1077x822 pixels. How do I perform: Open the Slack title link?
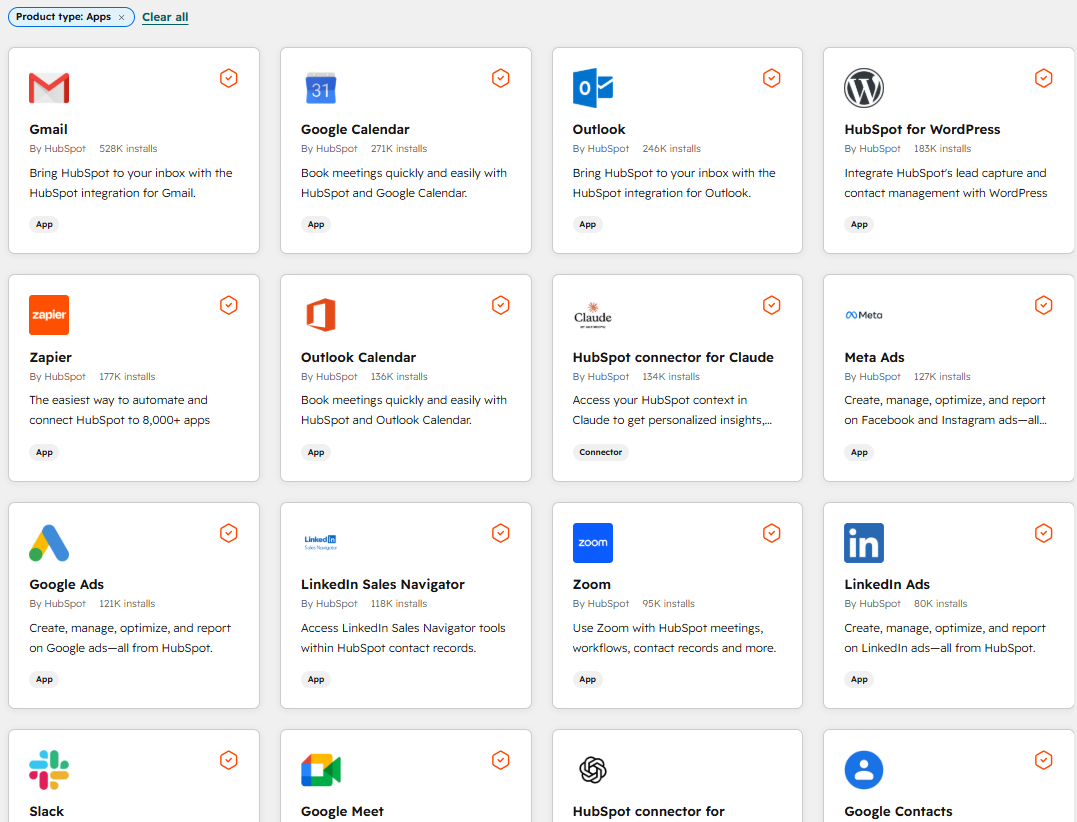(x=47, y=811)
